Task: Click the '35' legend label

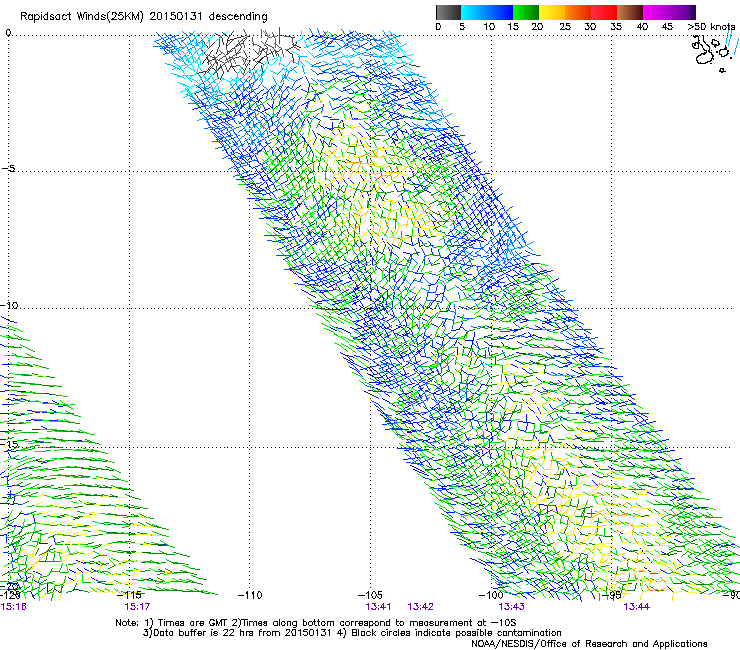Action: (616, 26)
